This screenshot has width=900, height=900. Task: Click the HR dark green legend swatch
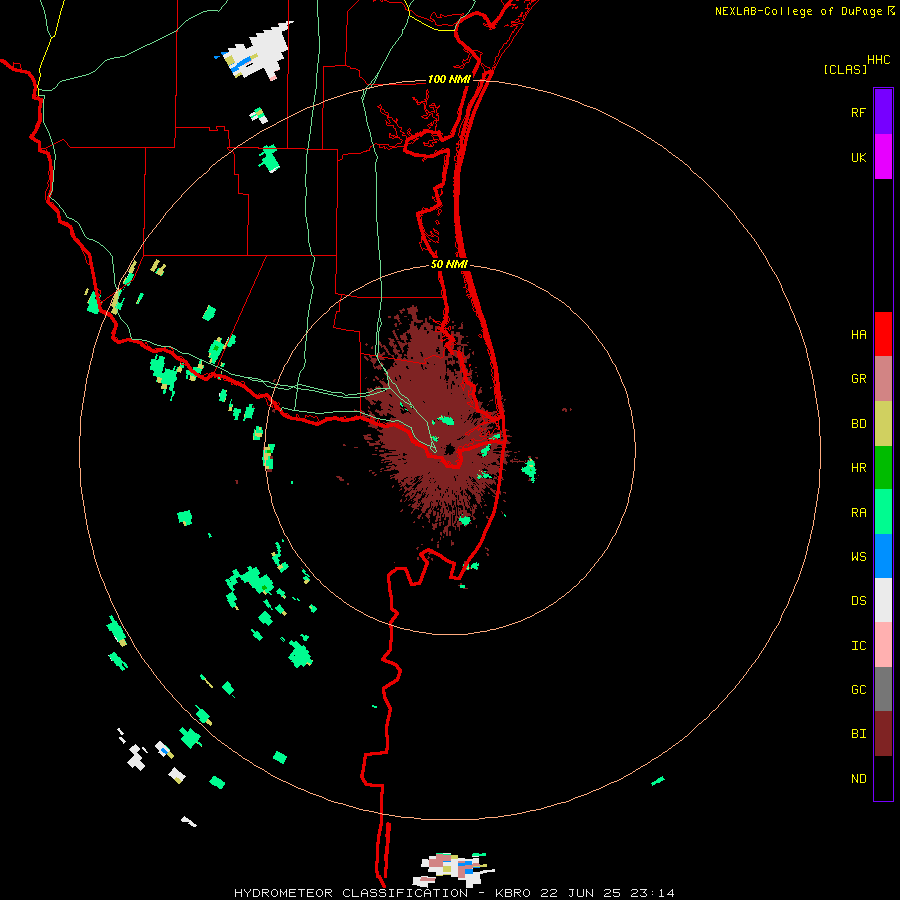pyautogui.click(x=883, y=468)
